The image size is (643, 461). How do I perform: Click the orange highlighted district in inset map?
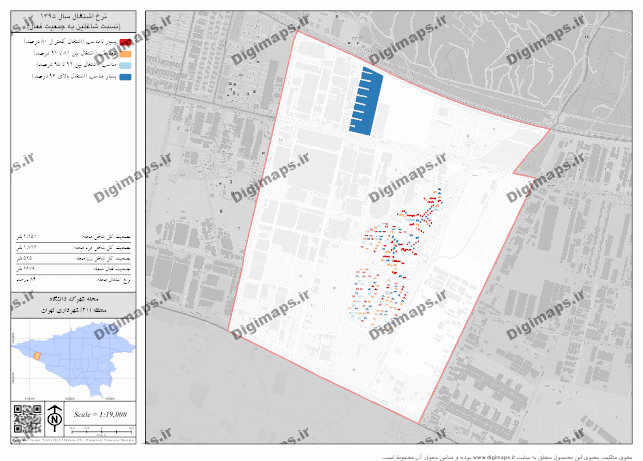coord(39,355)
